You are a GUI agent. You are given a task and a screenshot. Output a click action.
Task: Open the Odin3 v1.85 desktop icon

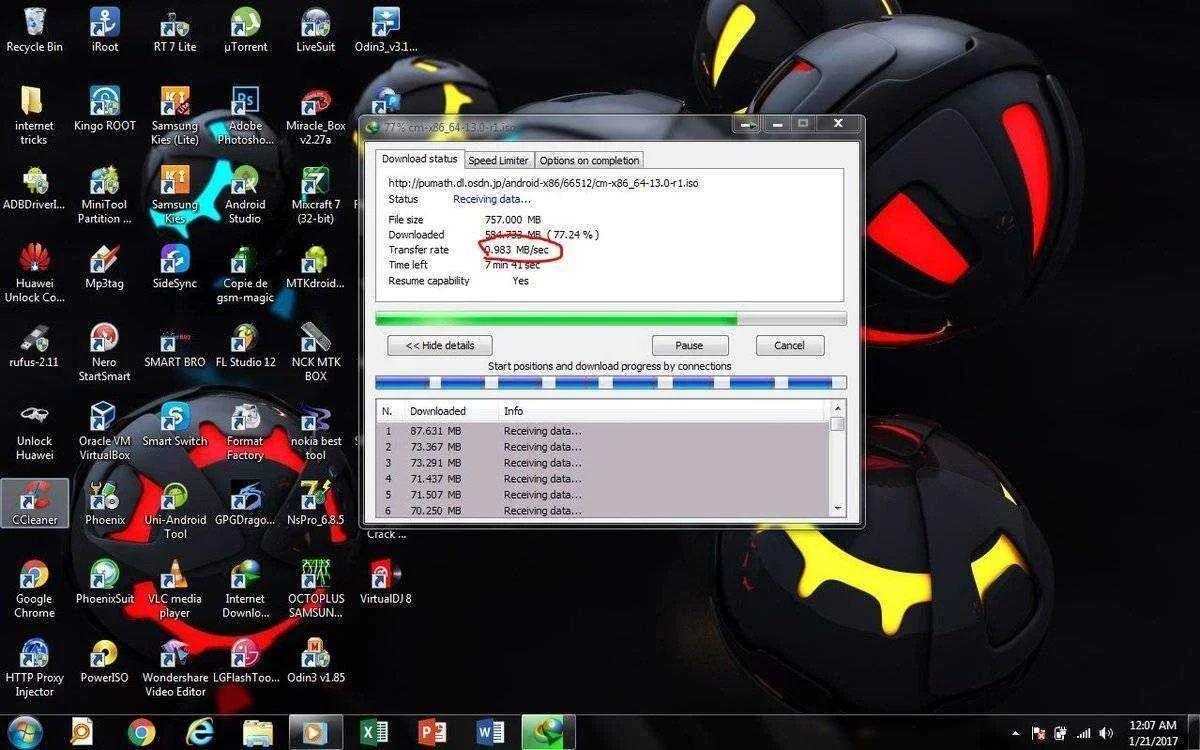click(x=316, y=660)
